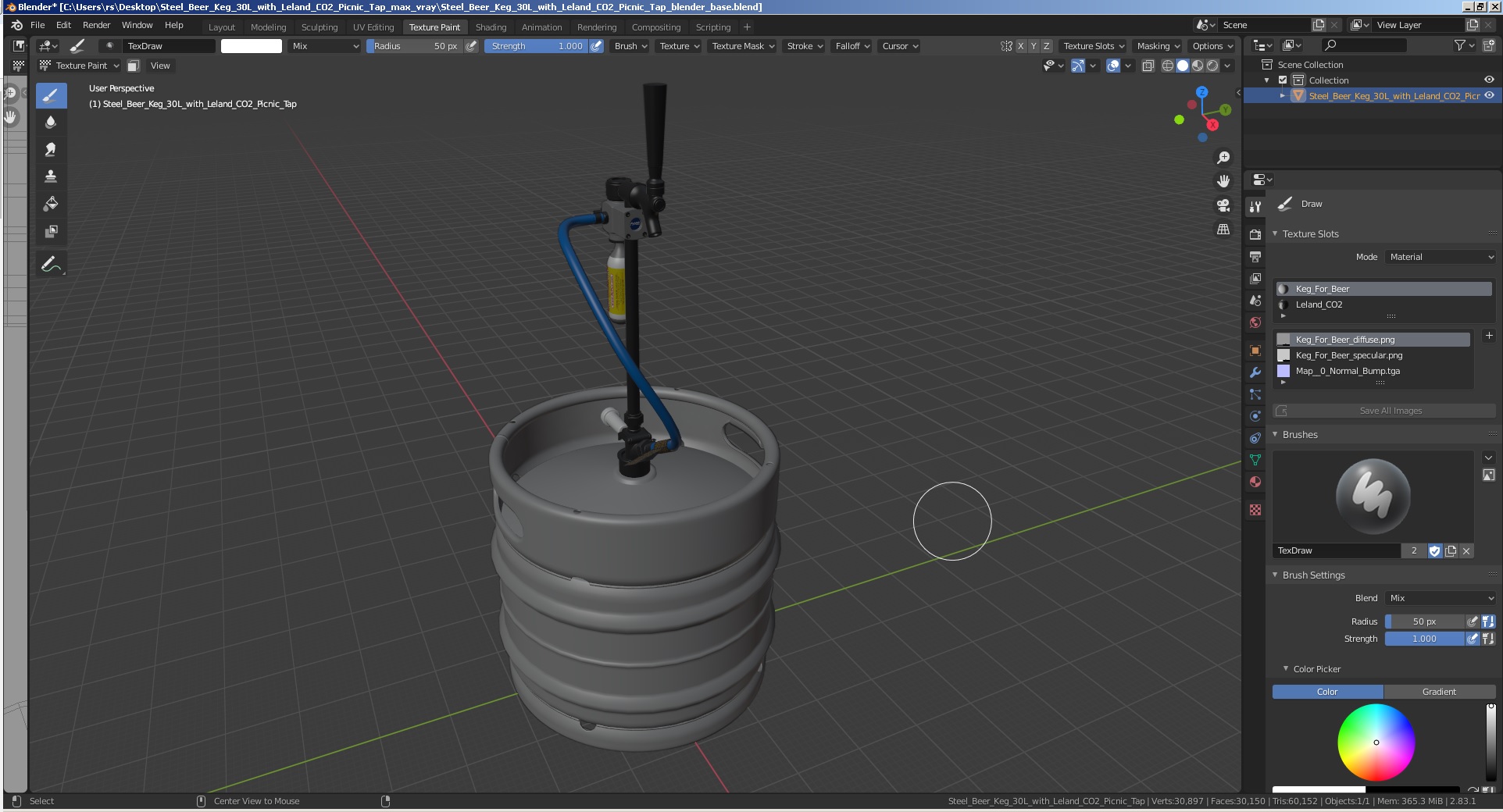
Task: Switch to Sculpting workspace tab
Action: click(320, 27)
